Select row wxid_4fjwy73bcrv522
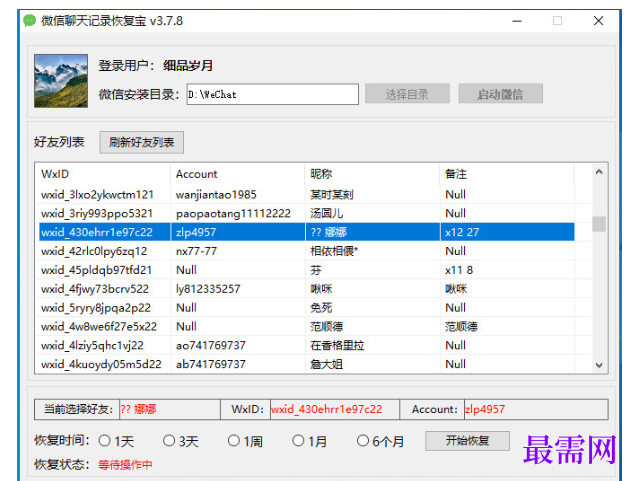The image size is (635, 481). point(307,289)
